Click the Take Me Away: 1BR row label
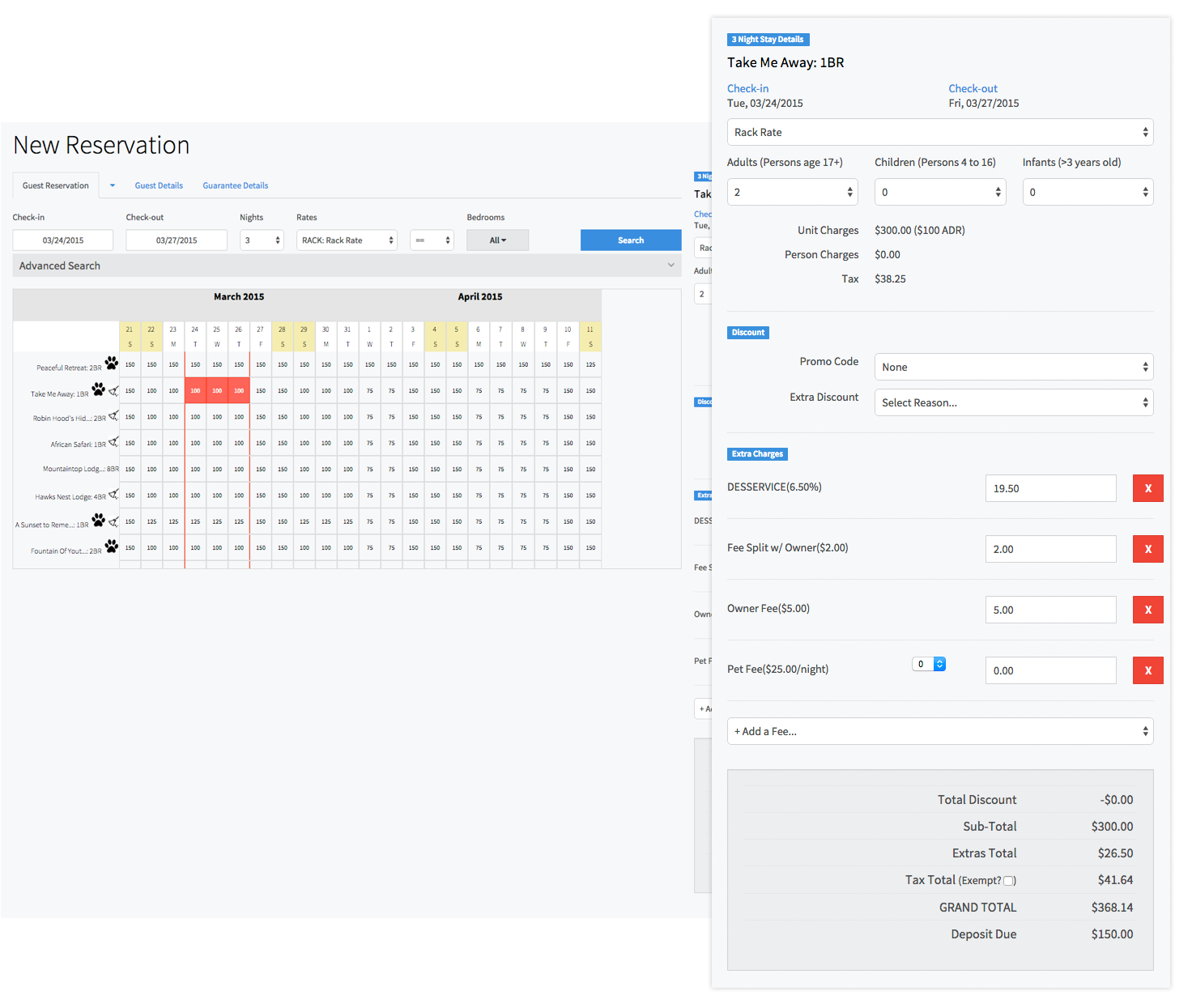 (x=60, y=394)
